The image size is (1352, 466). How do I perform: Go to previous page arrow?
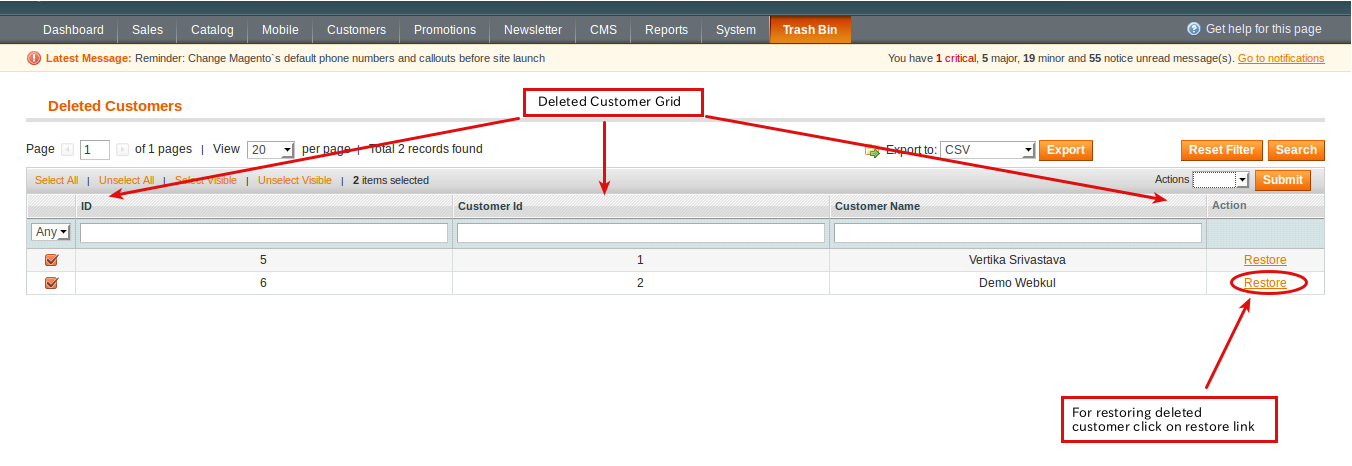pos(67,150)
